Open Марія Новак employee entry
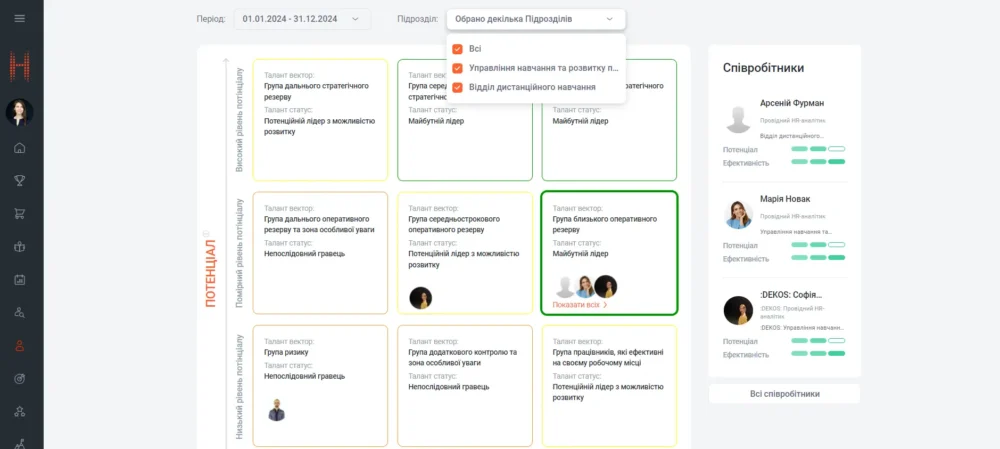The image size is (1000, 449). [785, 199]
